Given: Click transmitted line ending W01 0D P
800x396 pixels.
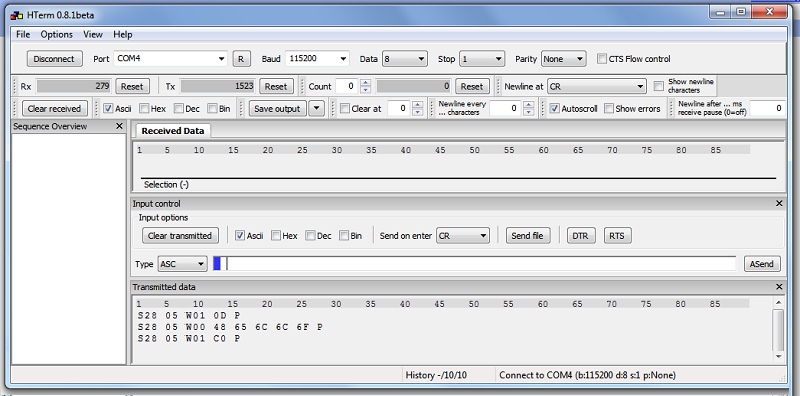Looking at the screenshot, I should point(189,315).
